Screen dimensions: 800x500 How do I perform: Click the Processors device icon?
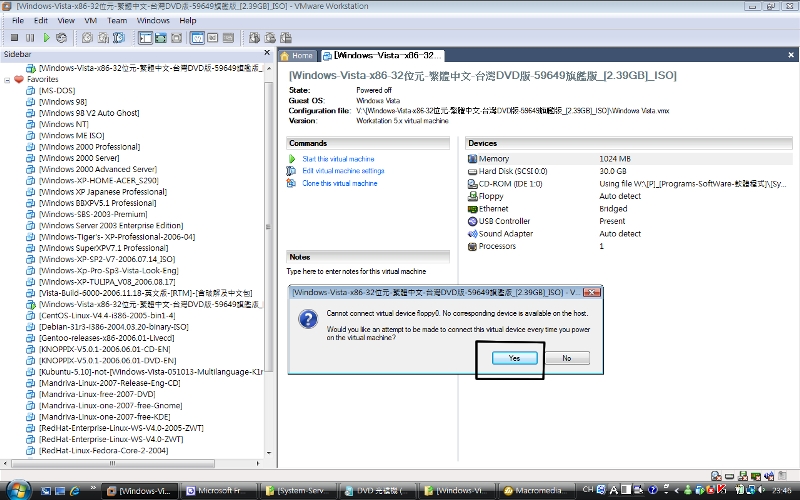[472, 246]
